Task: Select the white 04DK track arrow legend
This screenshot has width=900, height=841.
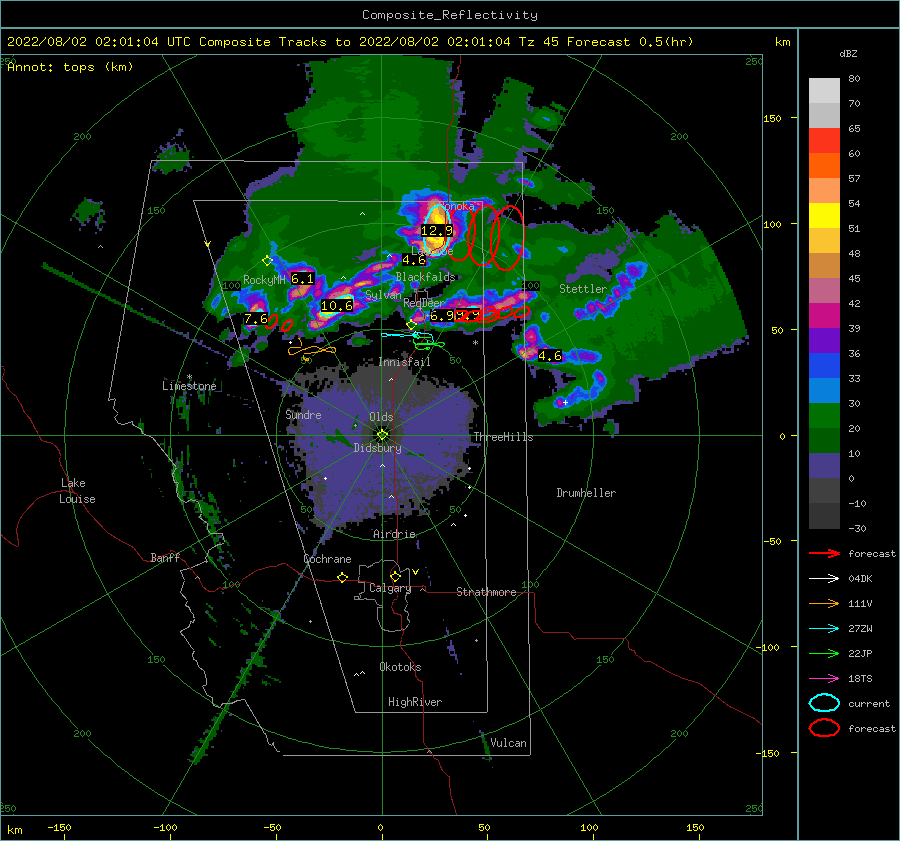Action: (x=824, y=578)
